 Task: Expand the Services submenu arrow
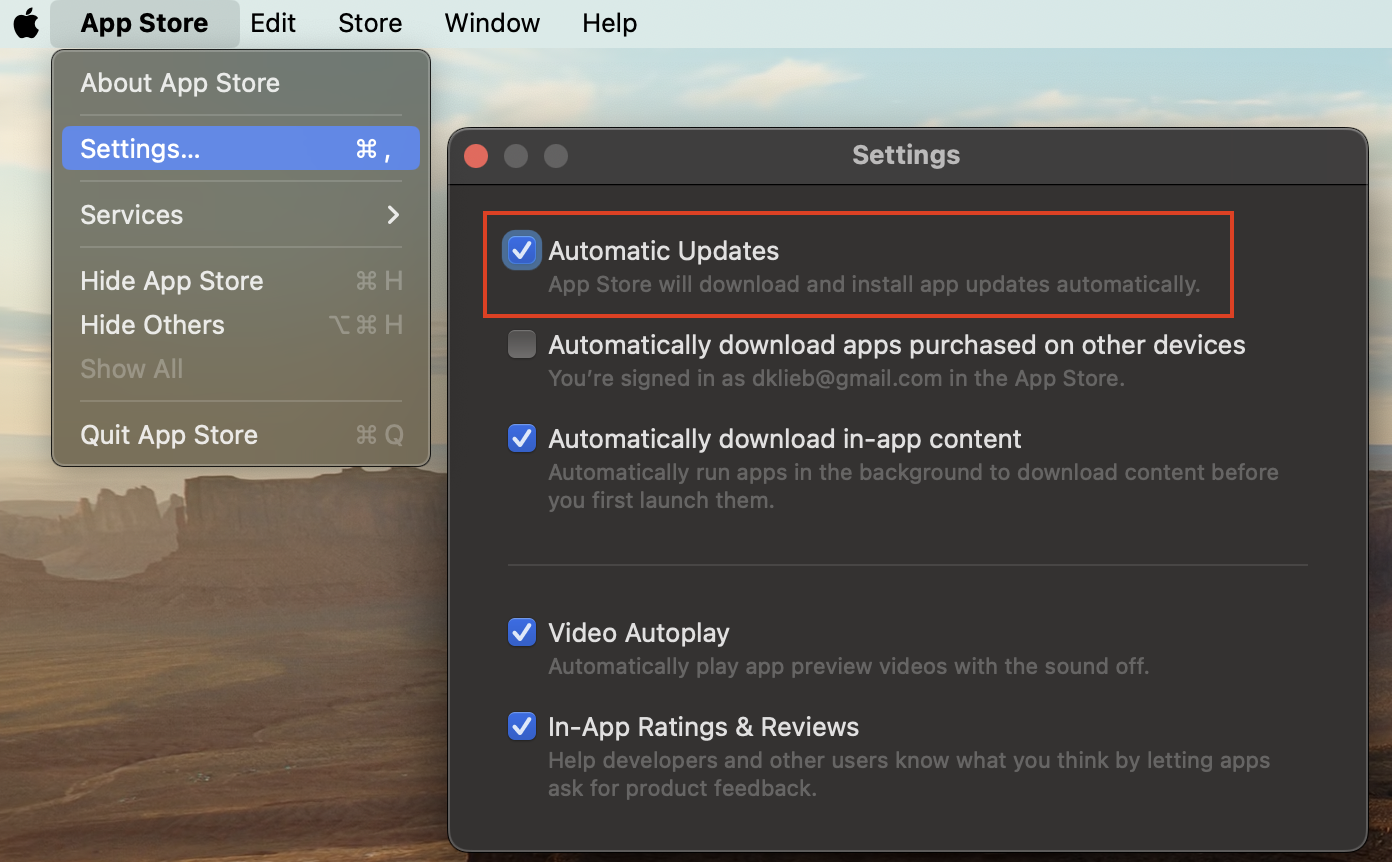393,215
